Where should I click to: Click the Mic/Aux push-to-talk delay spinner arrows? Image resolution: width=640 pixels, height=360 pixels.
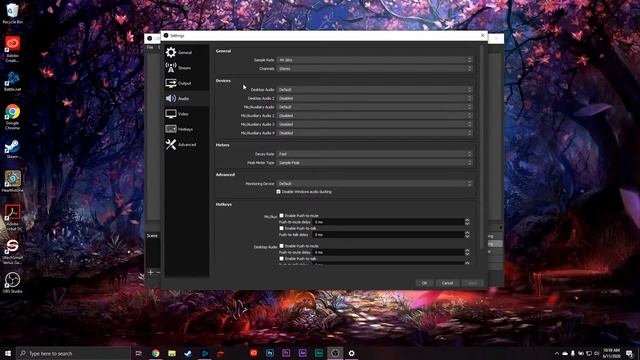point(467,235)
